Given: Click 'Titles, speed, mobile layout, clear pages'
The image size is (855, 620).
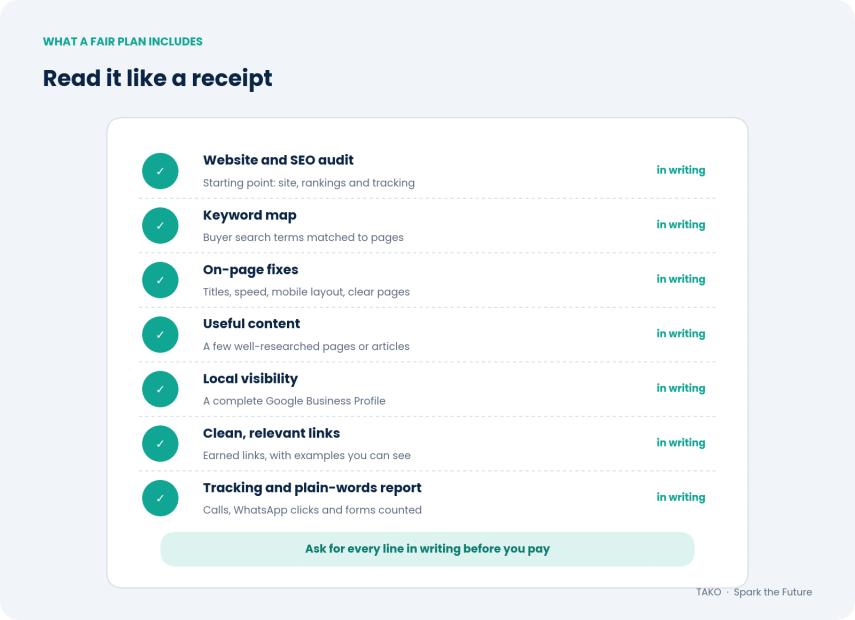Looking at the screenshot, I should pyautogui.click(x=306, y=292).
